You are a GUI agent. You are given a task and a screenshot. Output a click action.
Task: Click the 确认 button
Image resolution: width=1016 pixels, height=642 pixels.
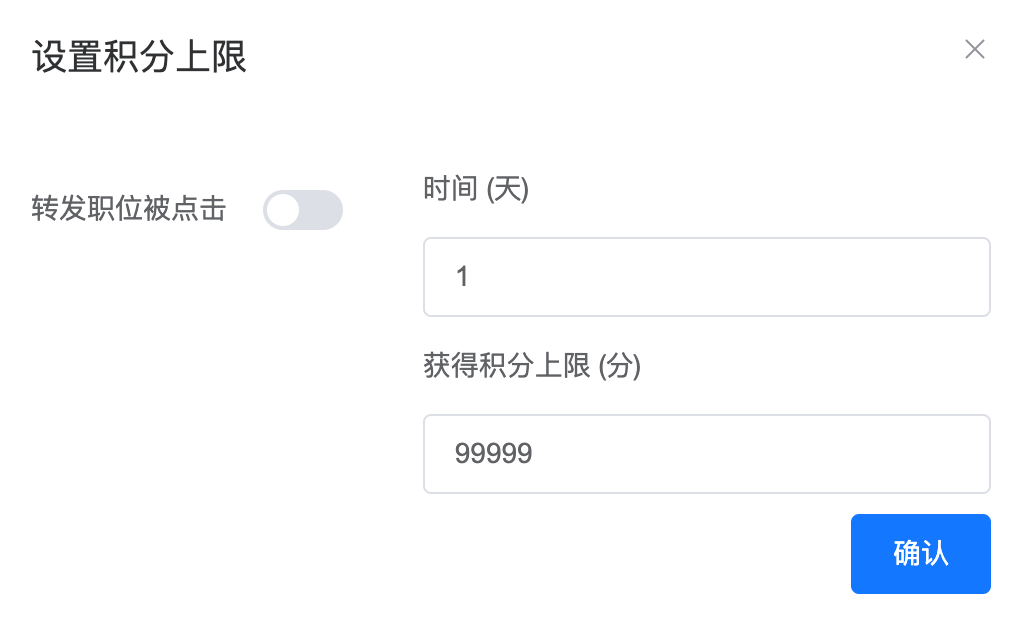click(x=921, y=554)
